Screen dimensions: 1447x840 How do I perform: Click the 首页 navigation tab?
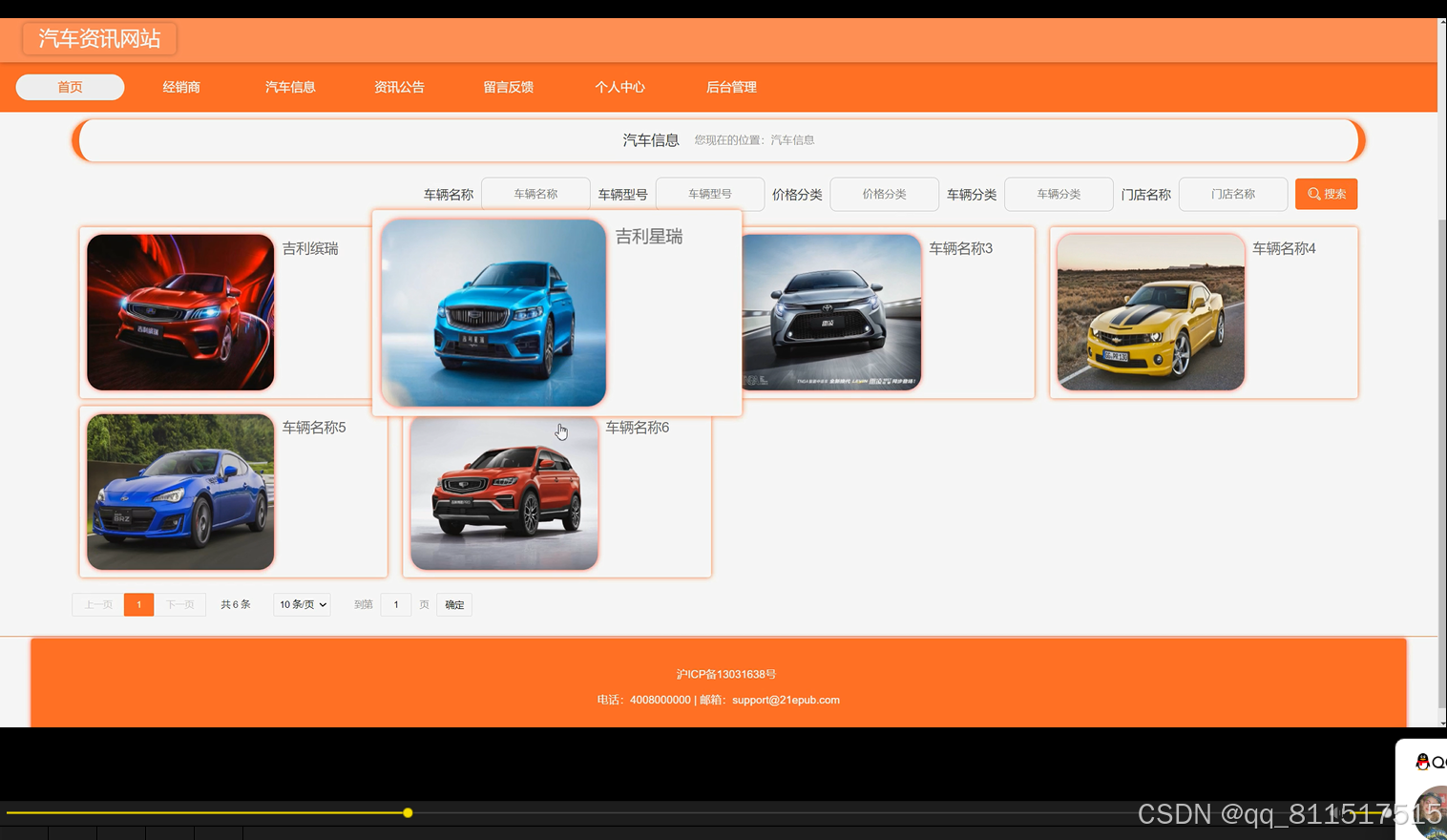coord(70,87)
